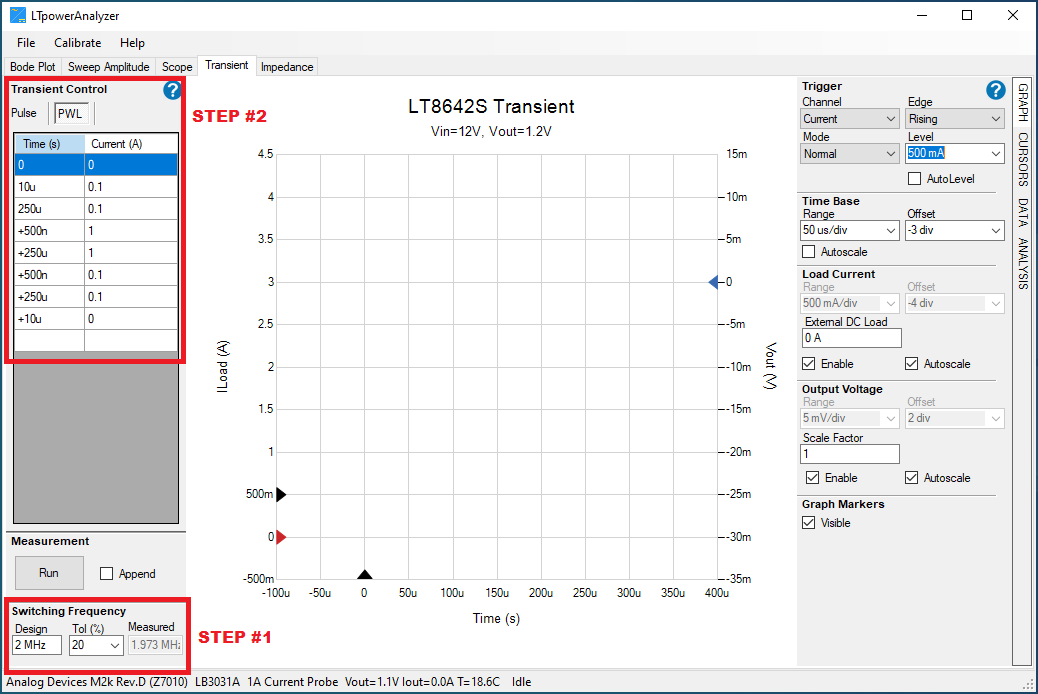The image size is (1038, 694).
Task: Switch to the Impedance tab
Action: point(287,66)
